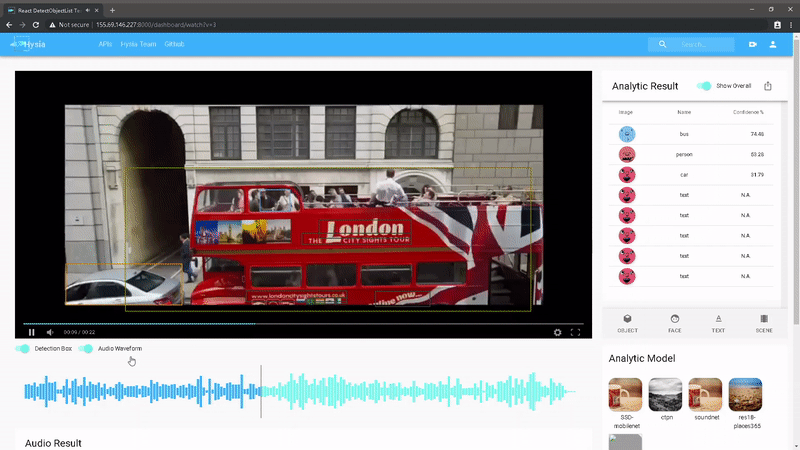This screenshot has width=800, height=450.
Task: Click the browser forward arrow
Action: (22, 24)
